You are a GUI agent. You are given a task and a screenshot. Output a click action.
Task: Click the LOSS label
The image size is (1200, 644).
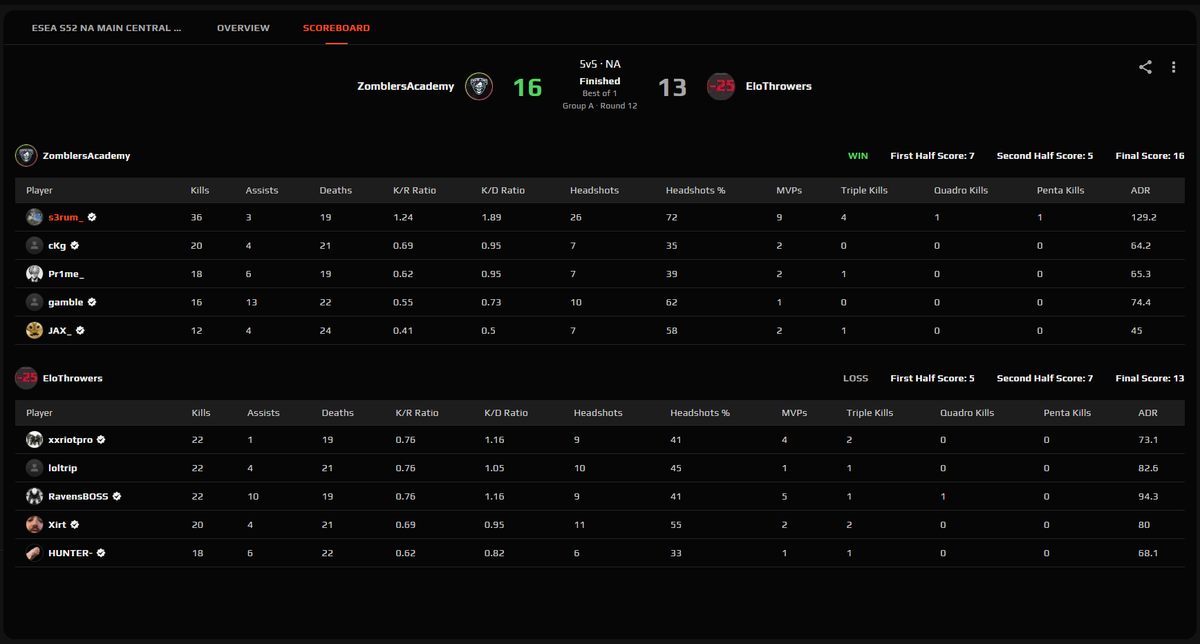point(856,378)
